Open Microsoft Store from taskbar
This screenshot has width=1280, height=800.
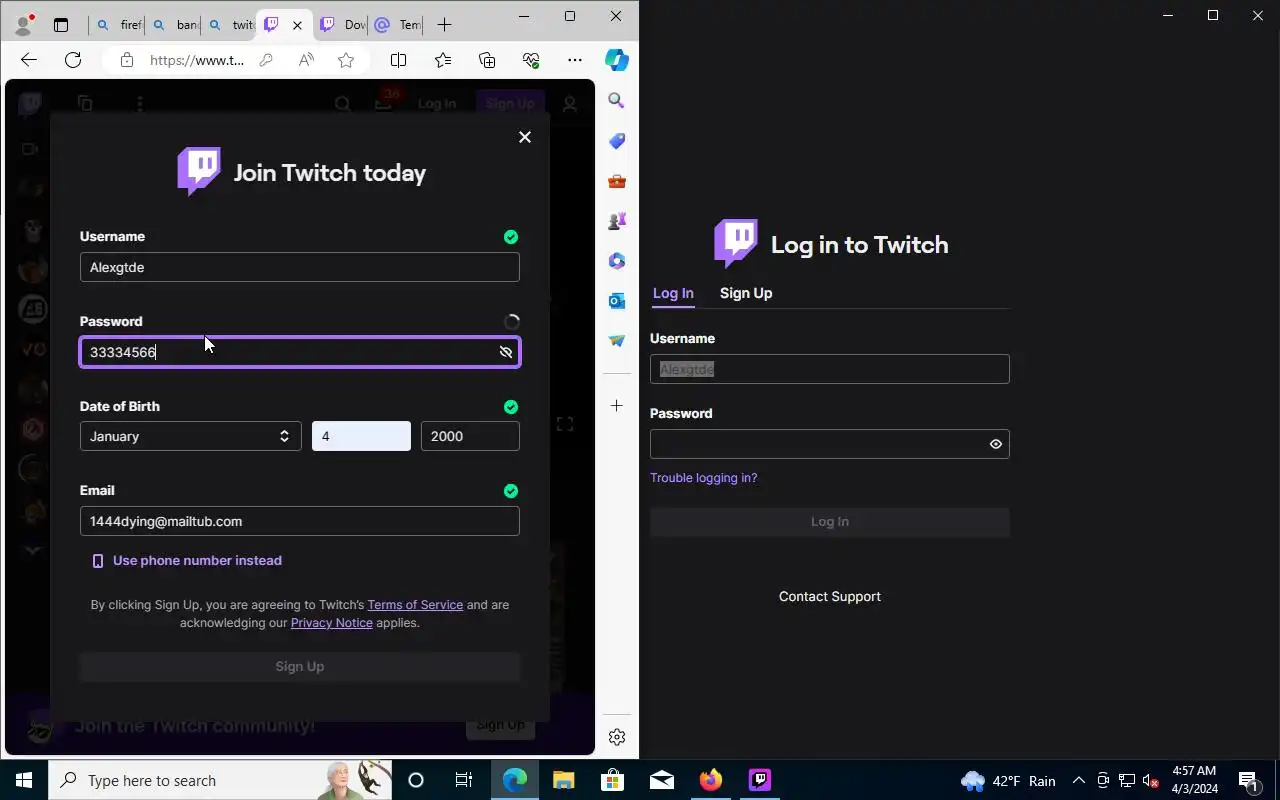[613, 780]
